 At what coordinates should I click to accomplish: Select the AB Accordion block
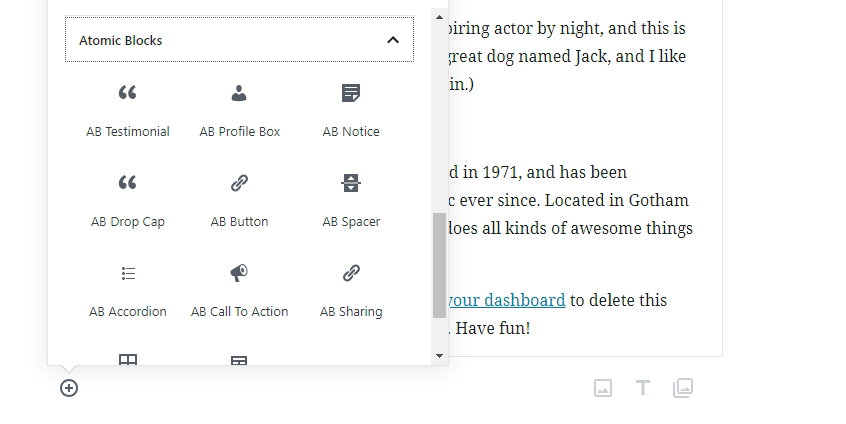(x=127, y=289)
